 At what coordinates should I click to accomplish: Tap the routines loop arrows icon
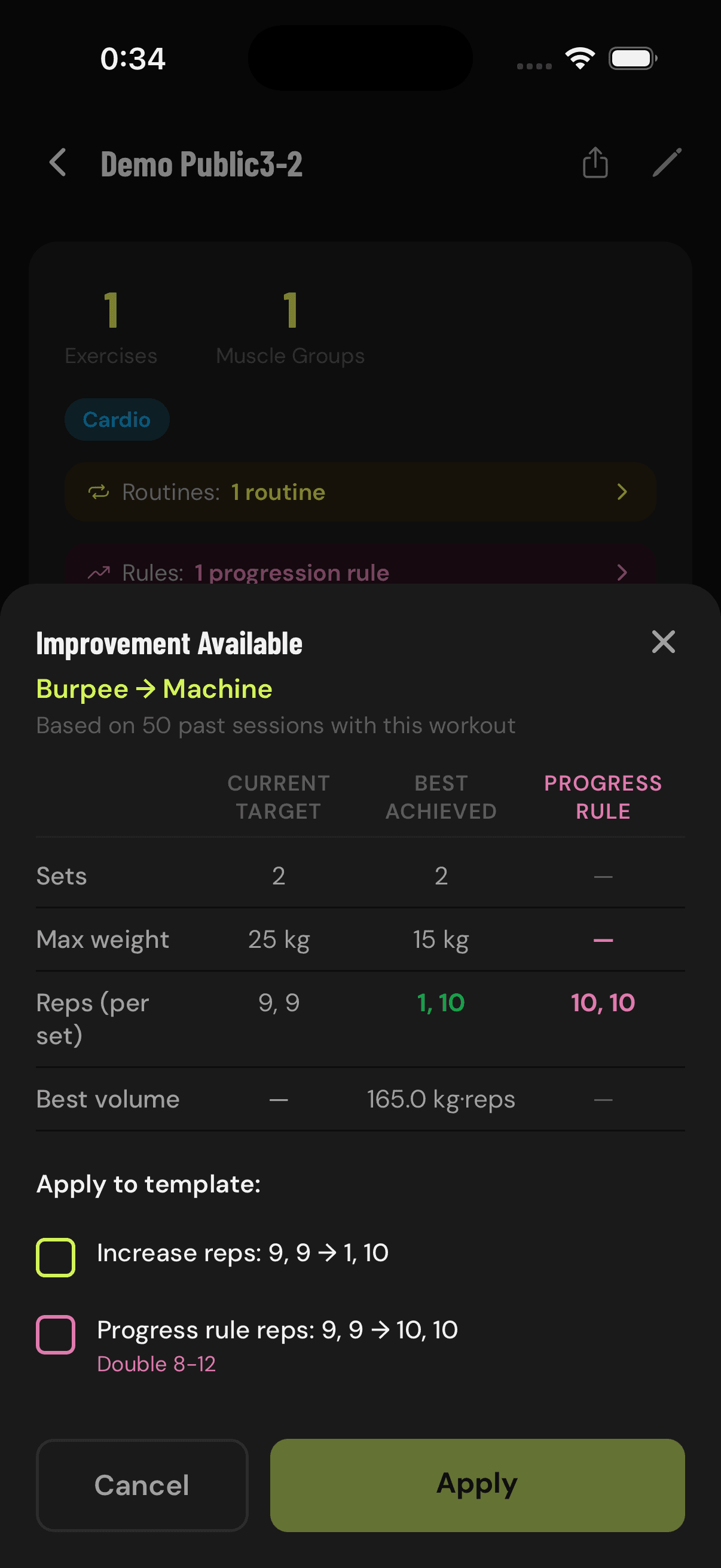(100, 492)
